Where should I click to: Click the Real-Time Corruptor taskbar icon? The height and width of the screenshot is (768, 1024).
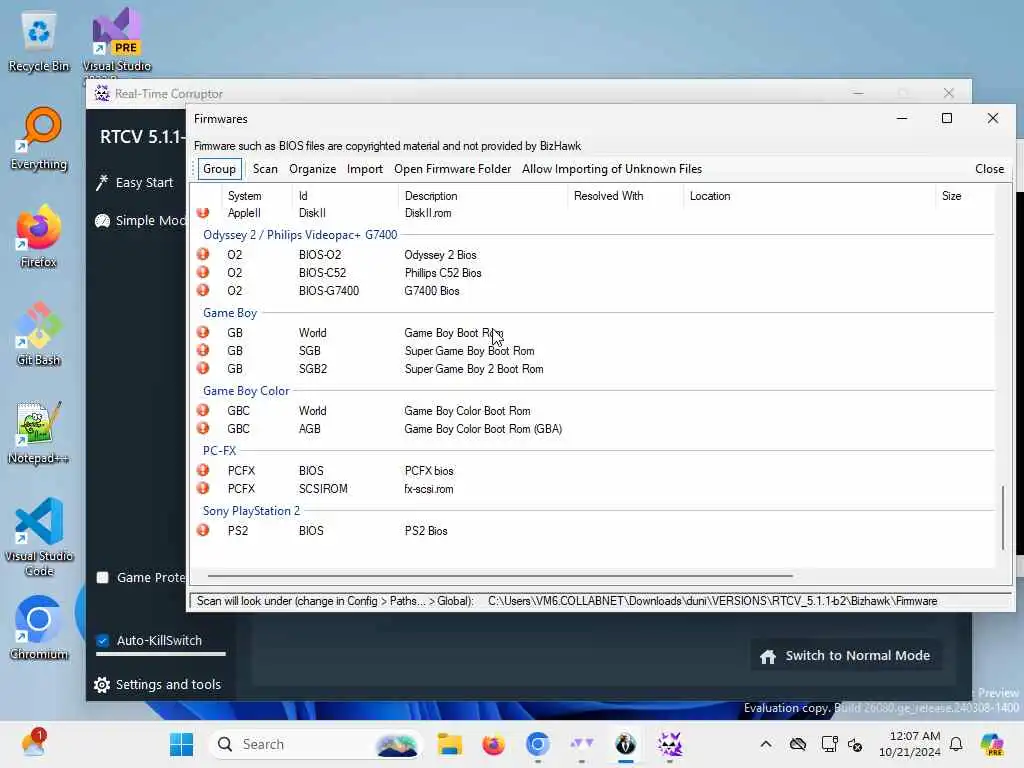(x=669, y=744)
